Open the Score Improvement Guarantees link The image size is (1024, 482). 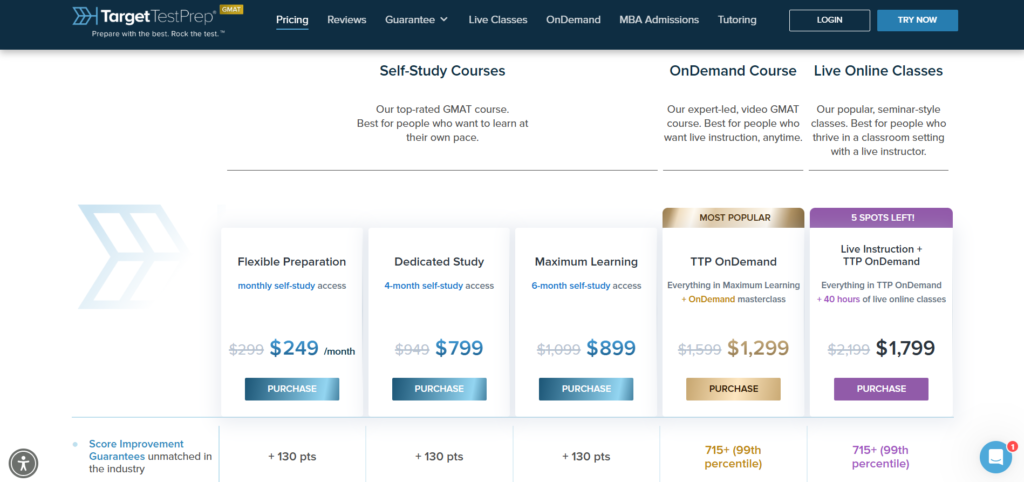[x=136, y=450]
